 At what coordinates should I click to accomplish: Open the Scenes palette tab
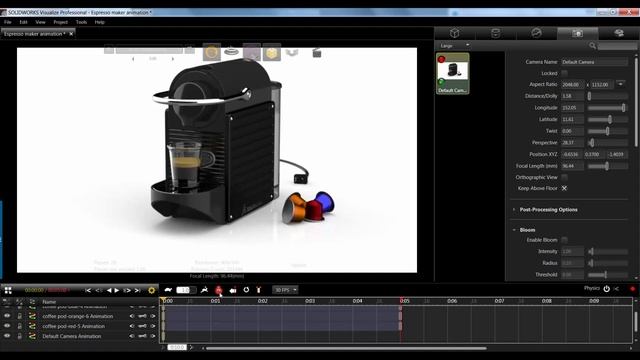coord(536,33)
